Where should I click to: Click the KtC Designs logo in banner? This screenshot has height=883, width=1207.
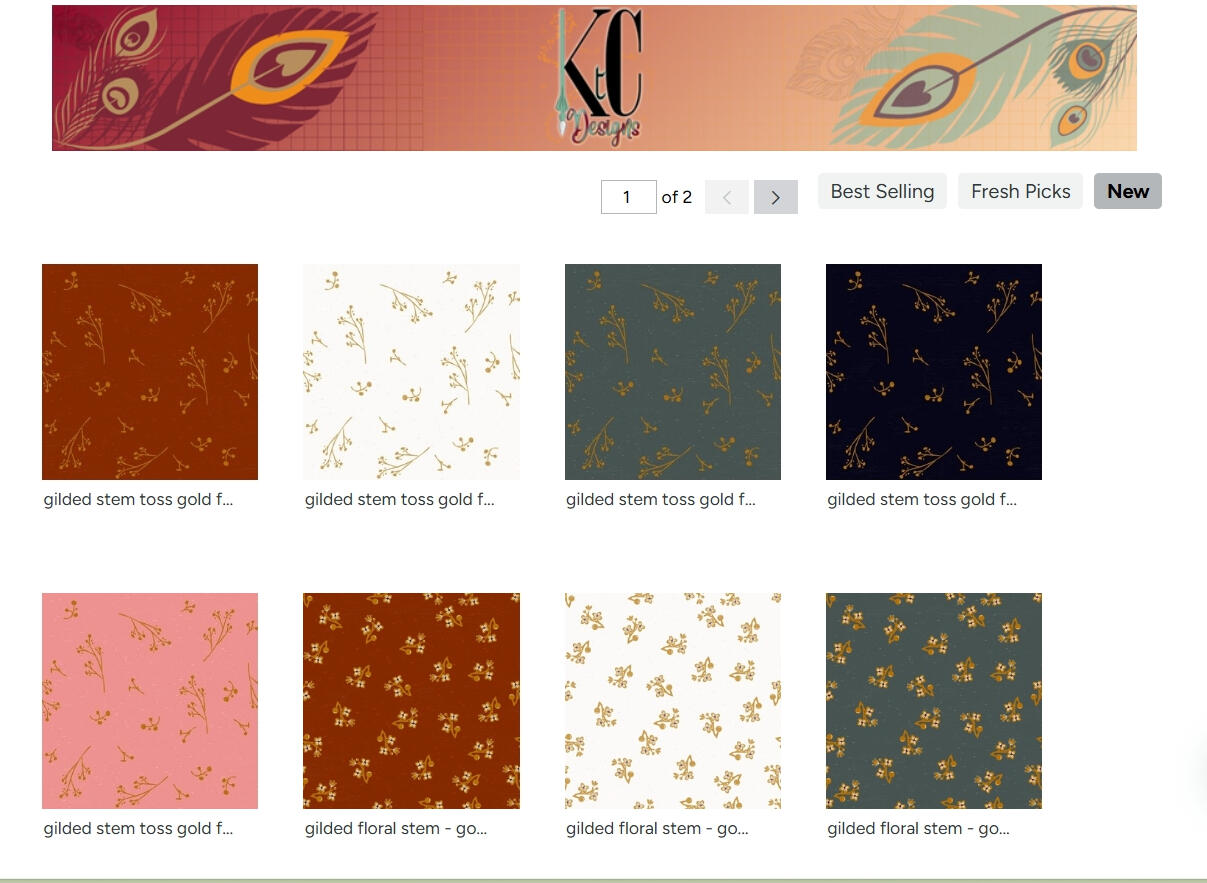[600, 78]
